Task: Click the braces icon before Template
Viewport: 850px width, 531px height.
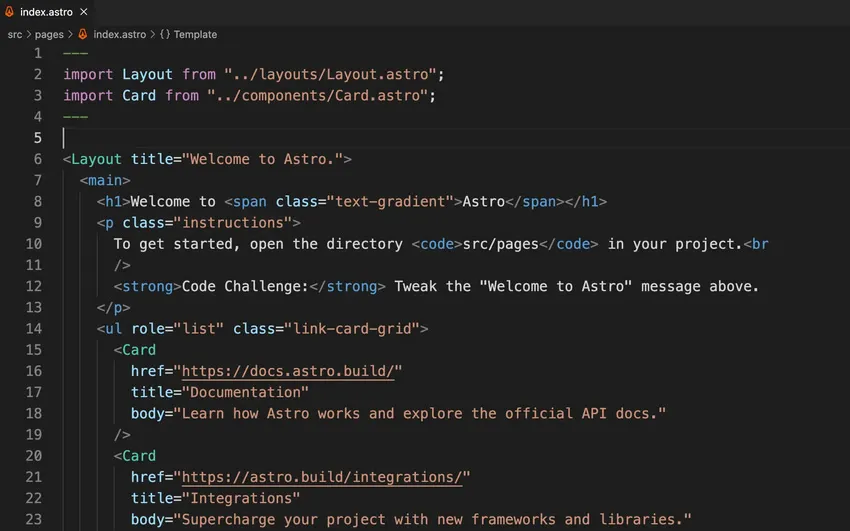Action: pos(165,34)
